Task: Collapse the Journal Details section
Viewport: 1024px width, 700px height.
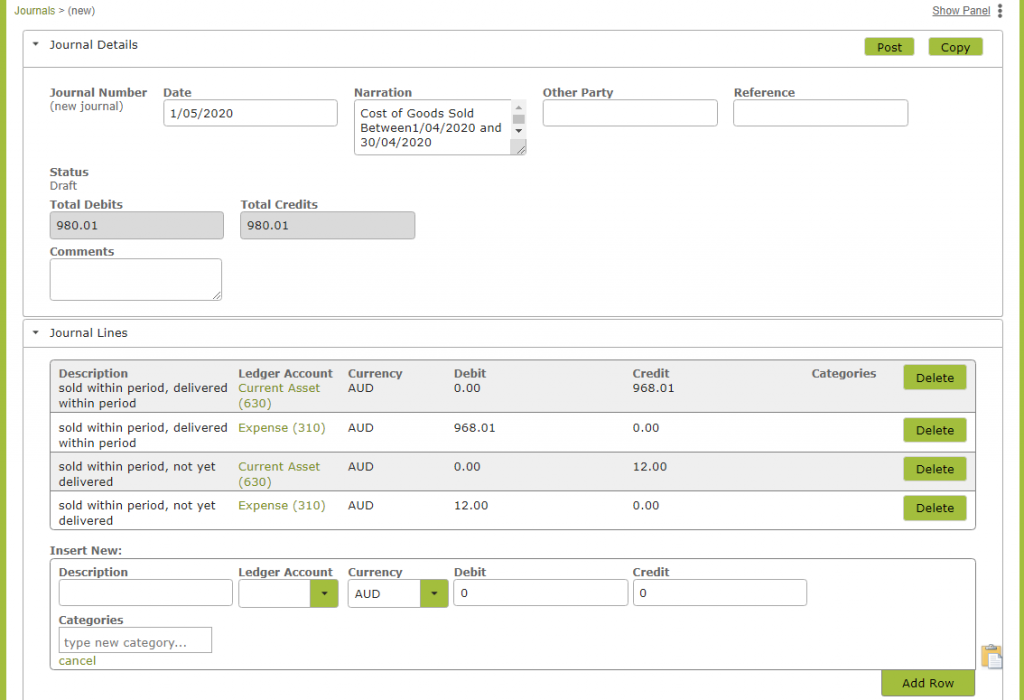Action: coord(33,44)
